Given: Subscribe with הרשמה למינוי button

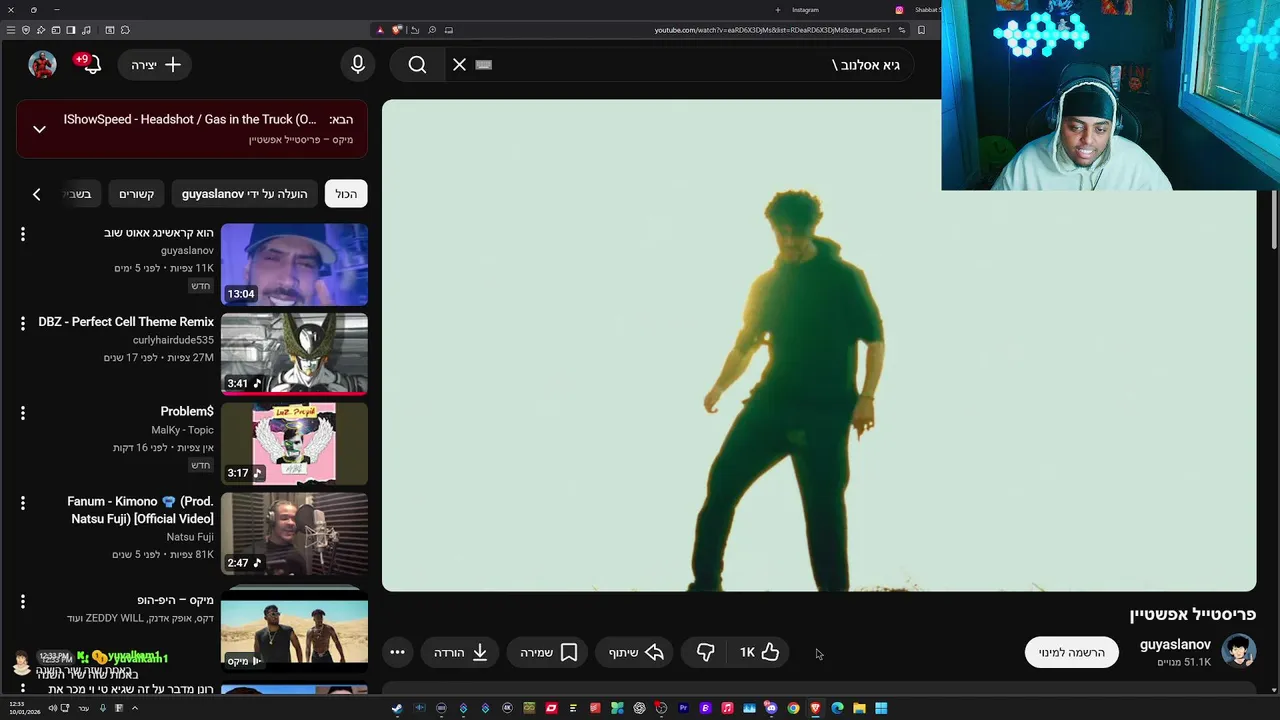Looking at the screenshot, I should click(1071, 653).
